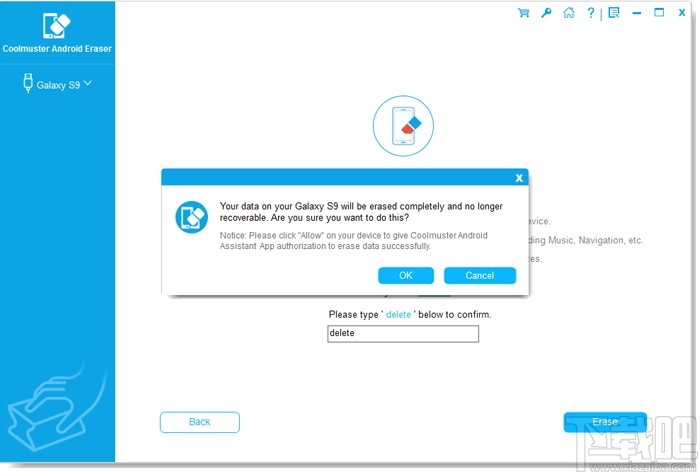Cancel the erase confirmation dialog
This screenshot has height=472, width=700.
click(x=480, y=276)
